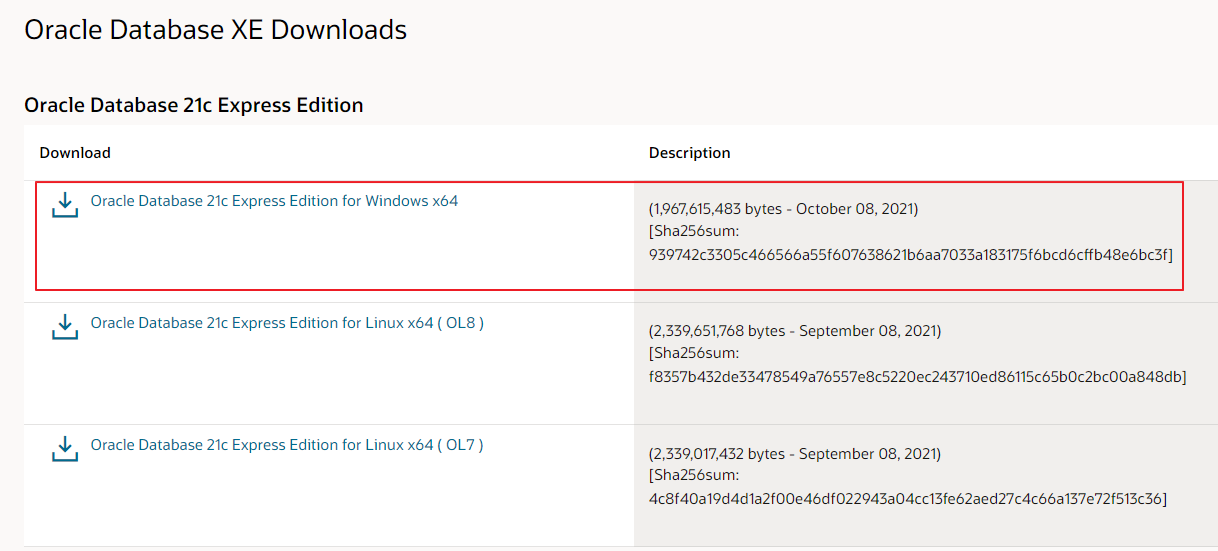Viewport: 1218px width, 551px height.
Task: Select the Download column header
Action: click(75, 153)
